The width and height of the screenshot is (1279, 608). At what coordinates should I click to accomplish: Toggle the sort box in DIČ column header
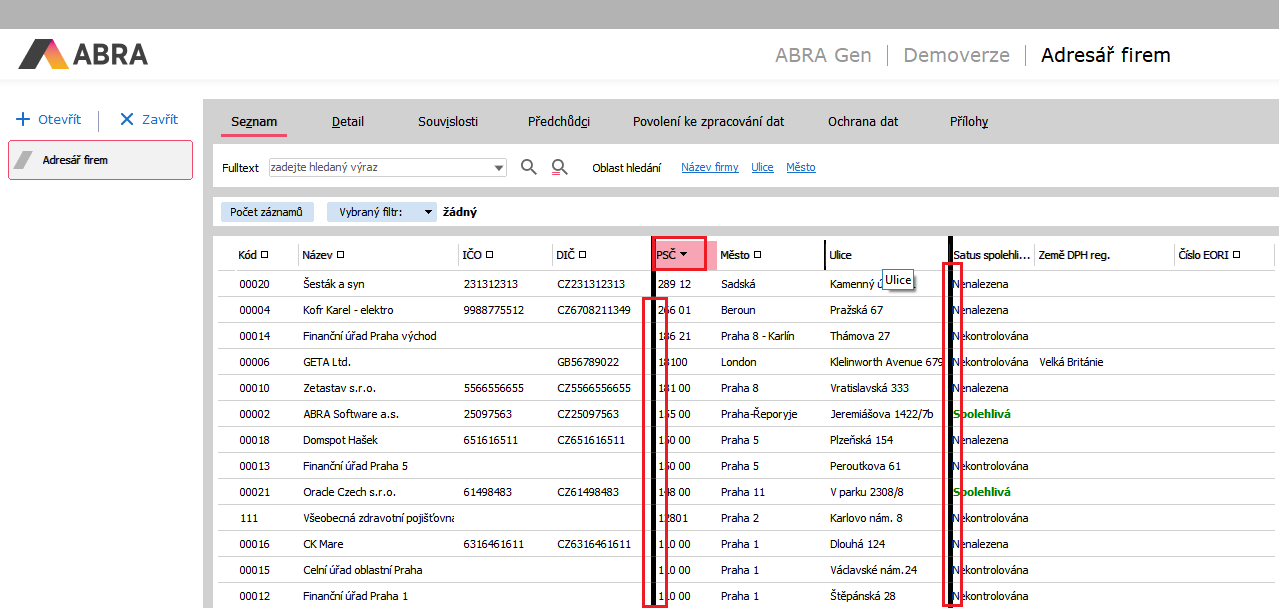(x=582, y=255)
